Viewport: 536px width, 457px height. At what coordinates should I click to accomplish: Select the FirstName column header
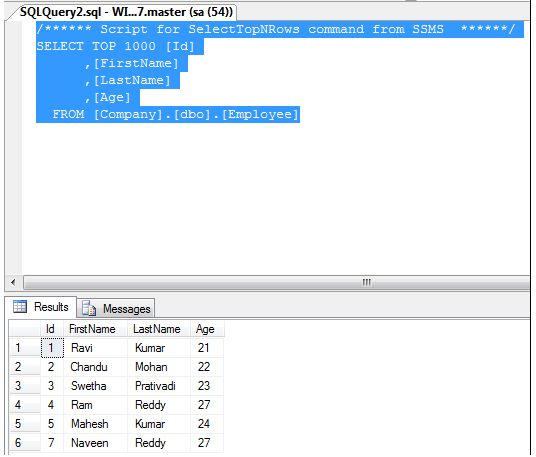(95, 329)
